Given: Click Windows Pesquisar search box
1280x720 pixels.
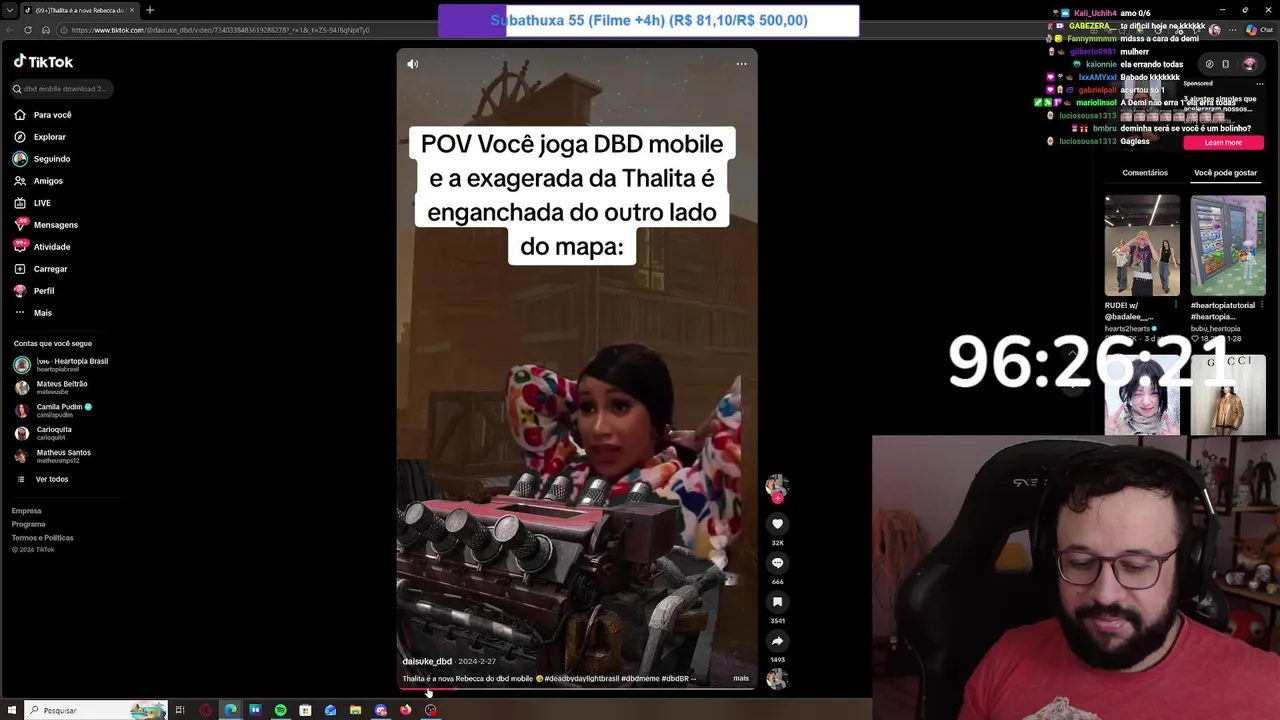Looking at the screenshot, I should pos(95,710).
